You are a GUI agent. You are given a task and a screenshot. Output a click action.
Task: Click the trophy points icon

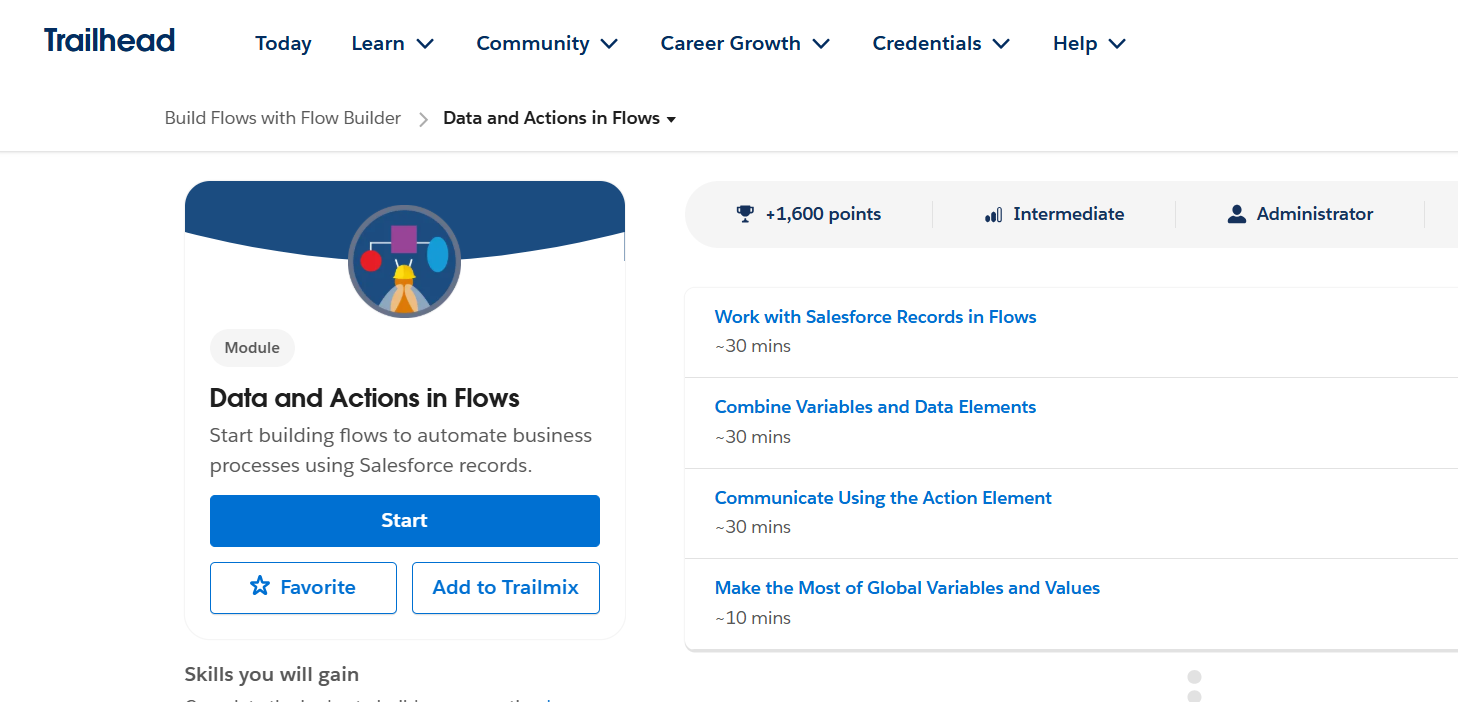[745, 214]
